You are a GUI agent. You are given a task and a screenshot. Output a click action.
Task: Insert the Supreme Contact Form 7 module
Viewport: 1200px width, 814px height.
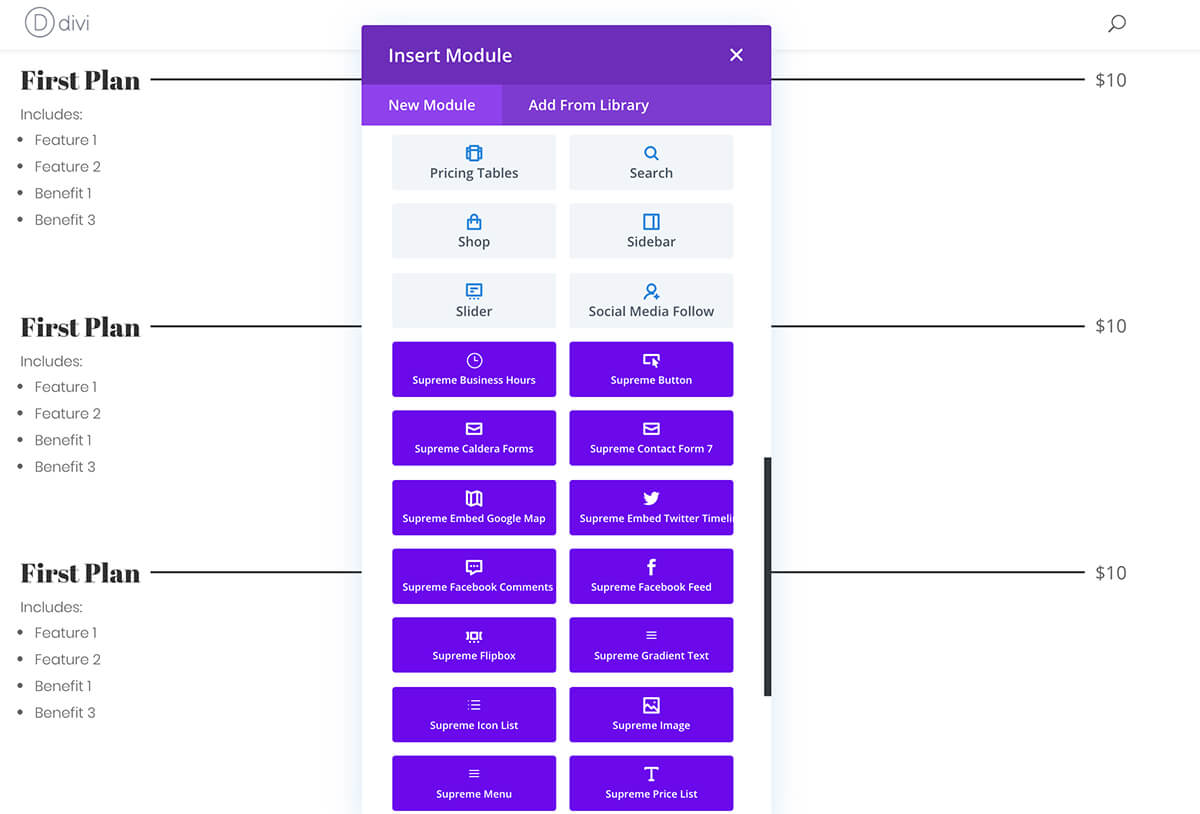click(x=651, y=438)
